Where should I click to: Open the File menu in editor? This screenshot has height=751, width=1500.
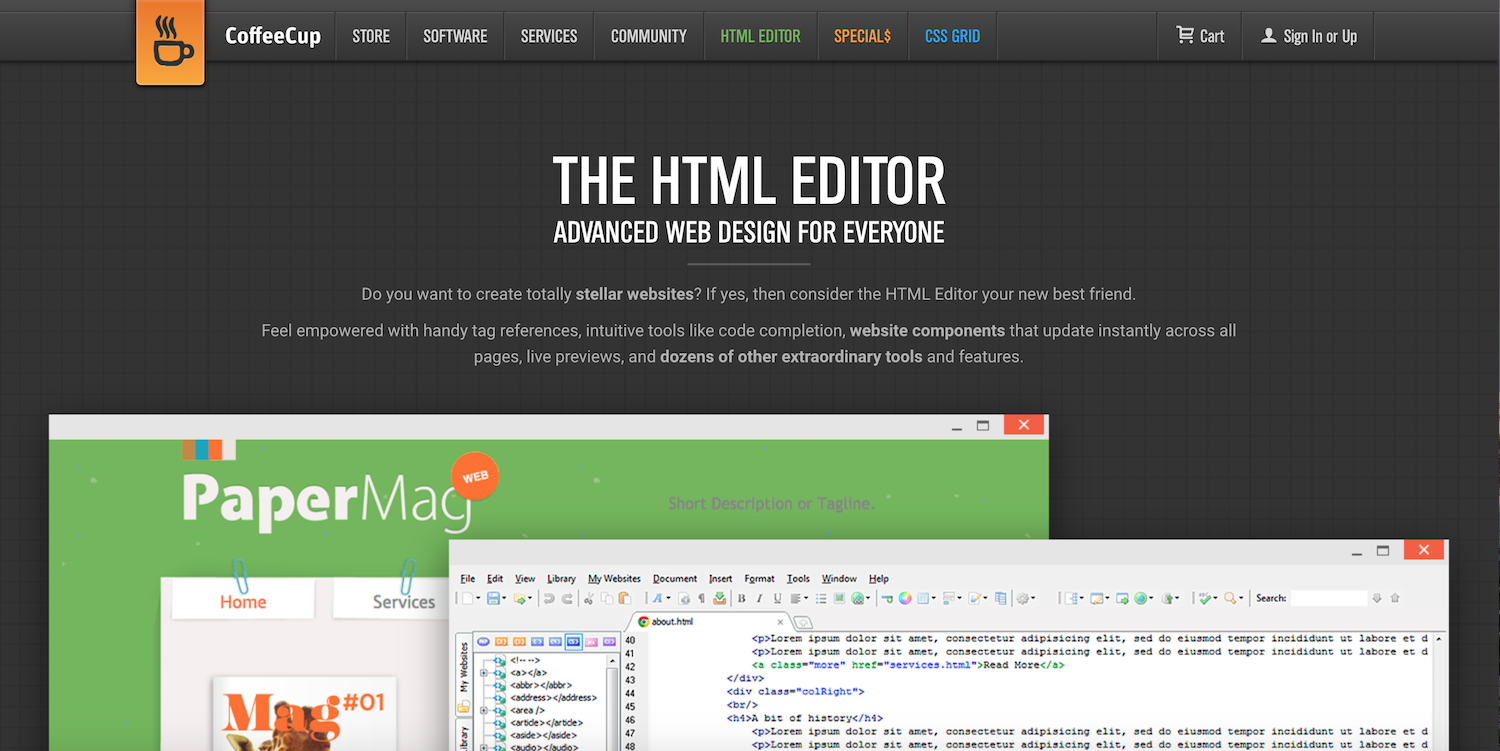[x=468, y=579]
